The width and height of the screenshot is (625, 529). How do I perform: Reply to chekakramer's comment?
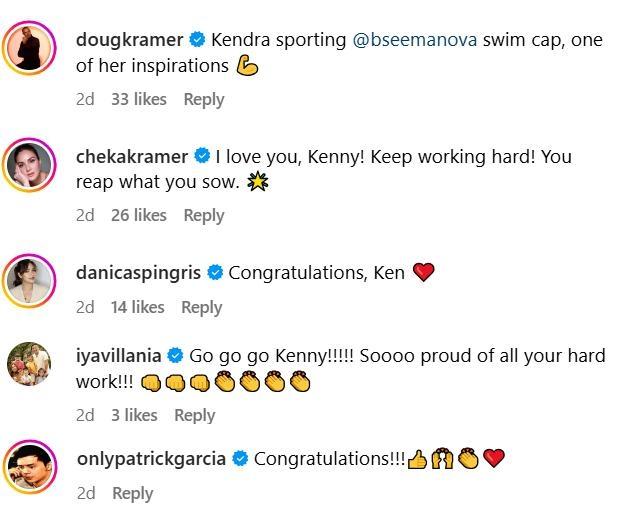(x=204, y=215)
